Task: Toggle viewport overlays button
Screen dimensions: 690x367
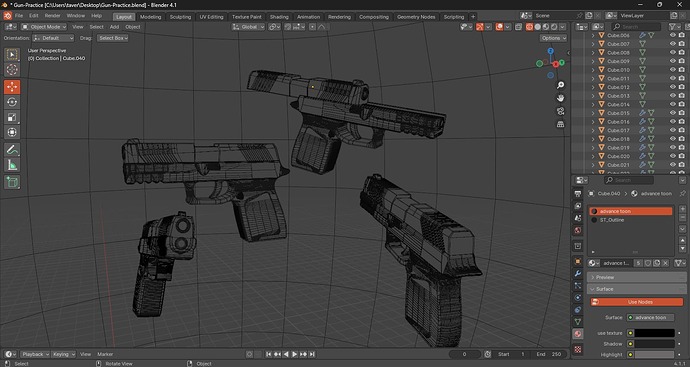Action: click(x=499, y=27)
